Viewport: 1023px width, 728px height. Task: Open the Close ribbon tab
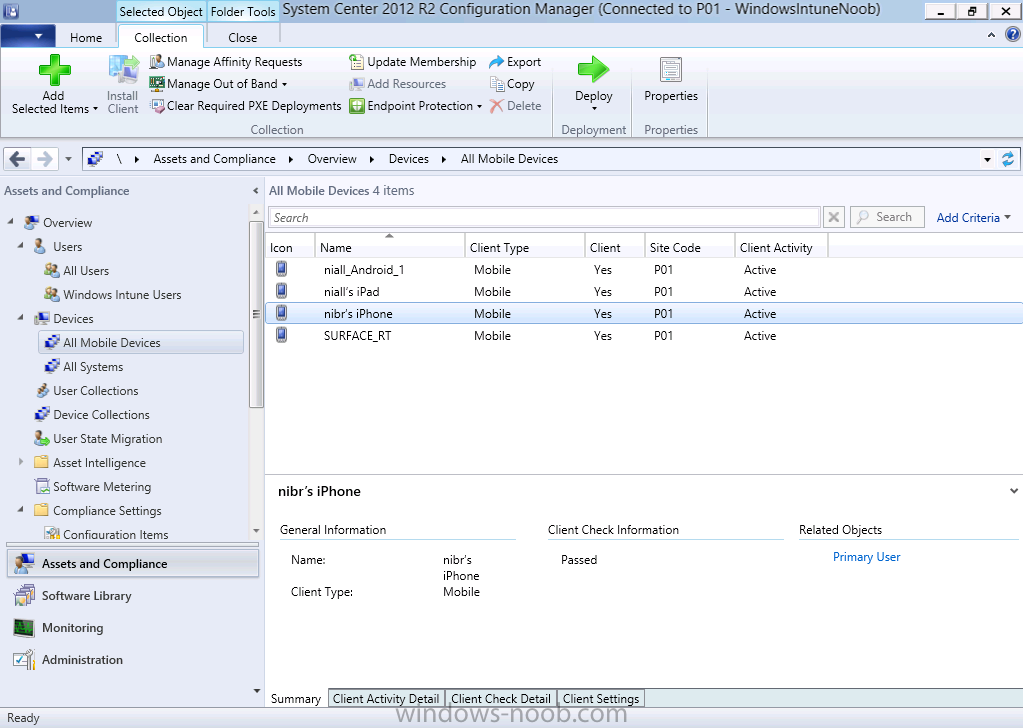[243, 38]
